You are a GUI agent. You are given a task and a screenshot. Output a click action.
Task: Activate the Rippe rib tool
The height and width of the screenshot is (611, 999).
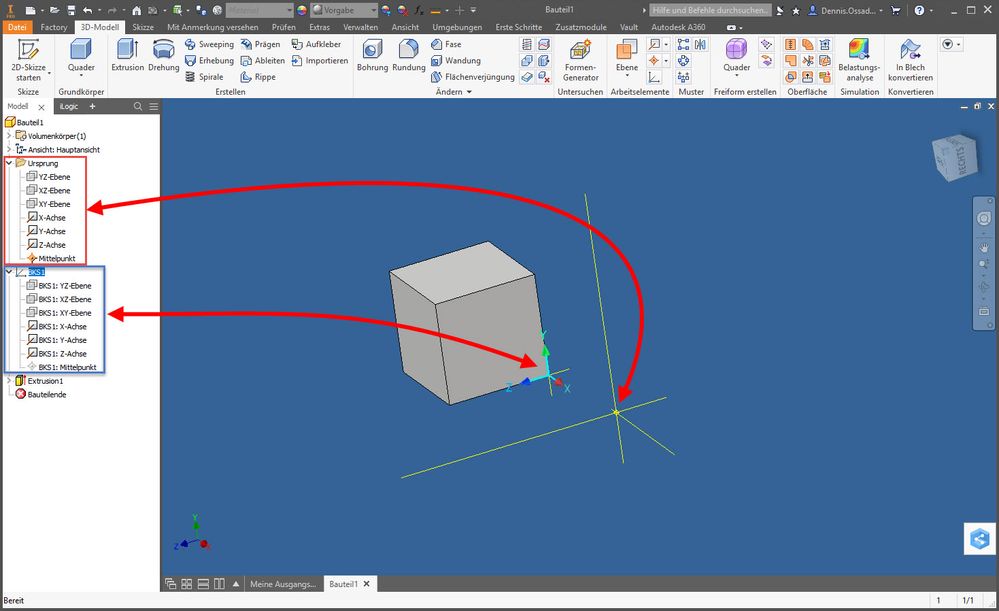[258, 77]
